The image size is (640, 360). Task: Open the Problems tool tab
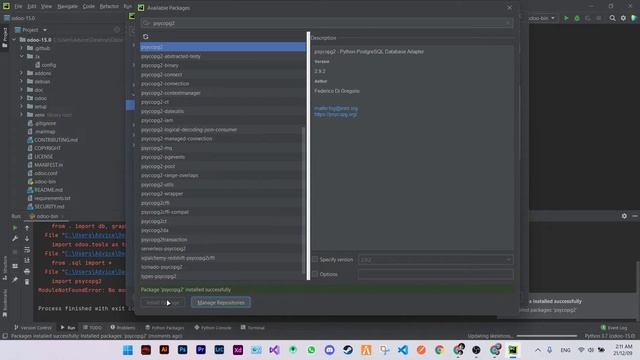pyautogui.click(x=123, y=328)
